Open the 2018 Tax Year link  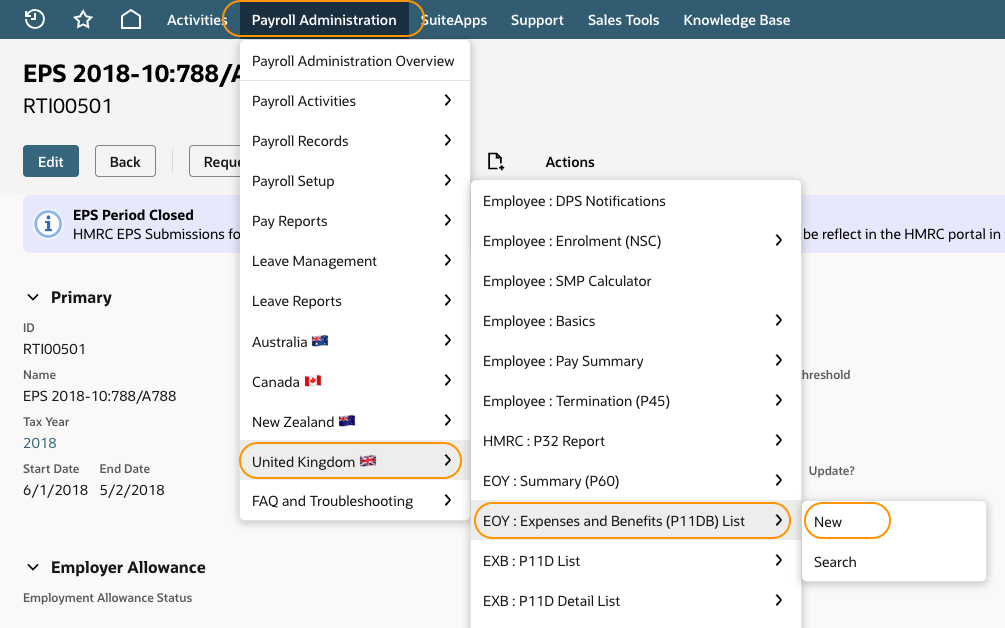pyautogui.click(x=40, y=443)
